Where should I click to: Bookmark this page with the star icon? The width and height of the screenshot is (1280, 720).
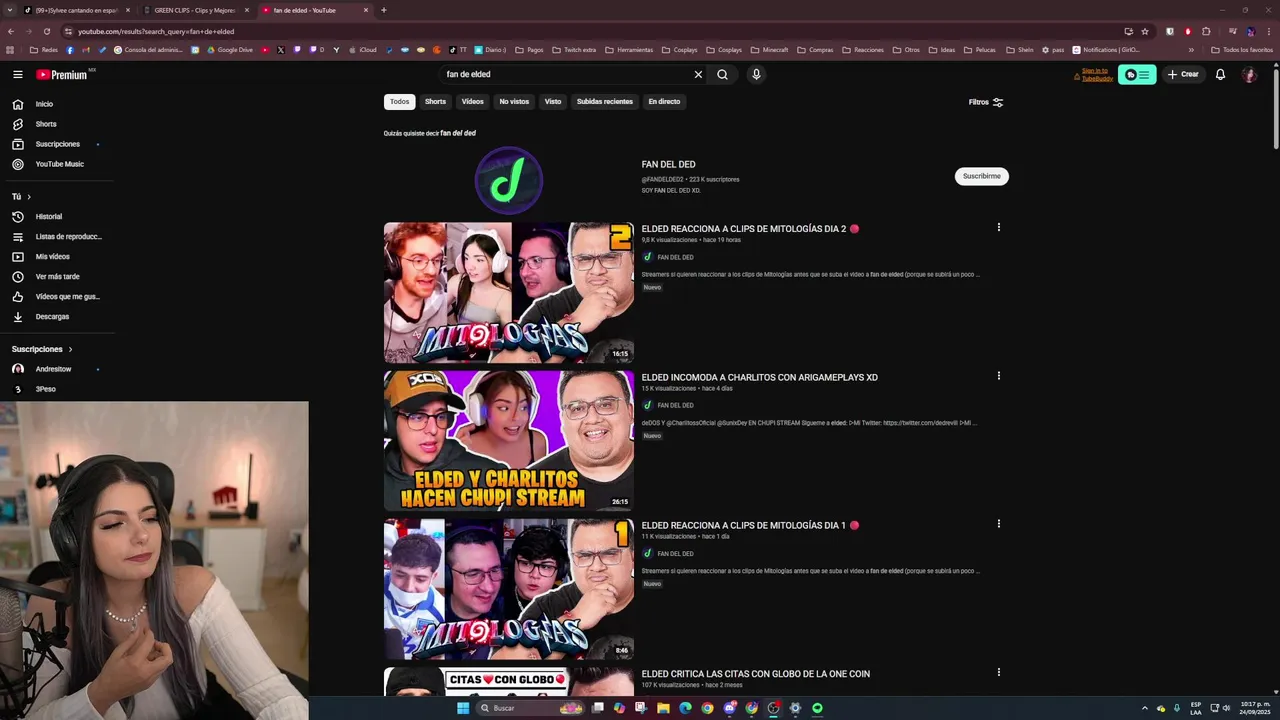pyautogui.click(x=1145, y=31)
